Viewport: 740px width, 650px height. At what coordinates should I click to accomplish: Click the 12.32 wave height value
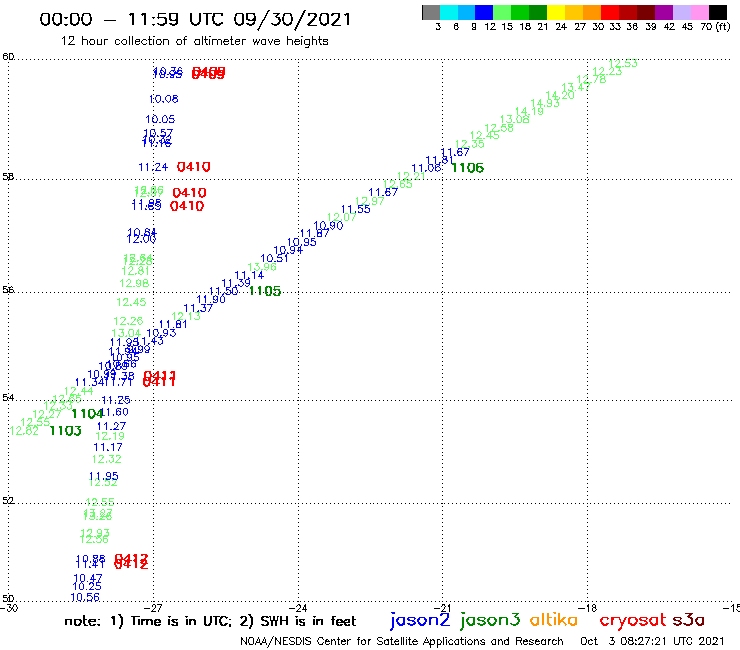coord(107,459)
